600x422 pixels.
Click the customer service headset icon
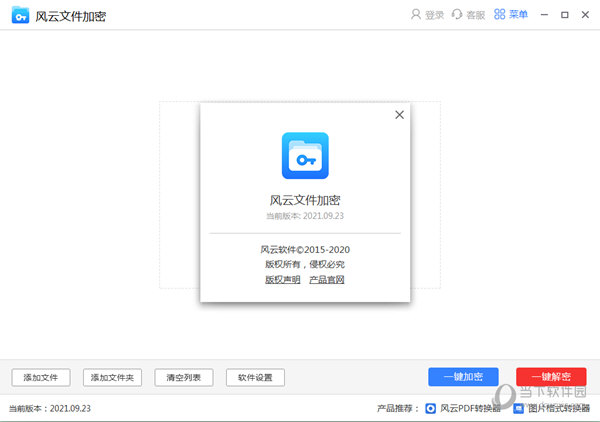457,15
